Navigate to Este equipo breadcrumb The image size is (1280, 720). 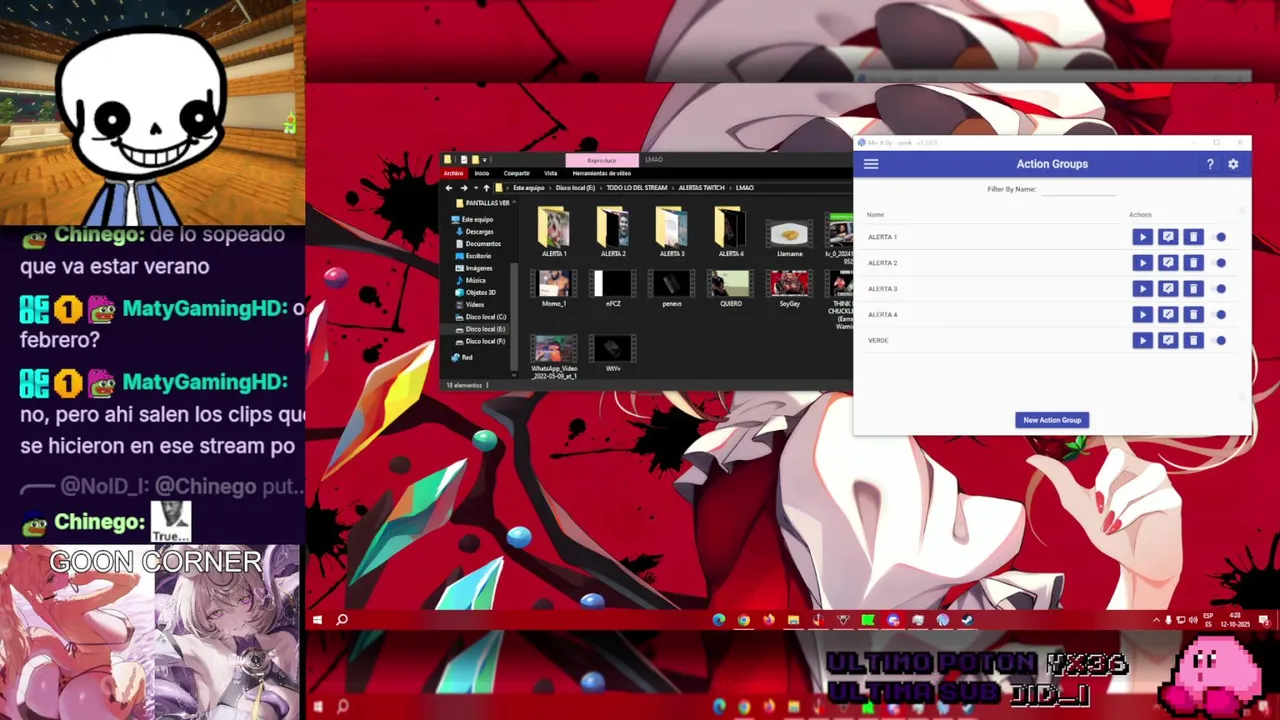pos(529,188)
